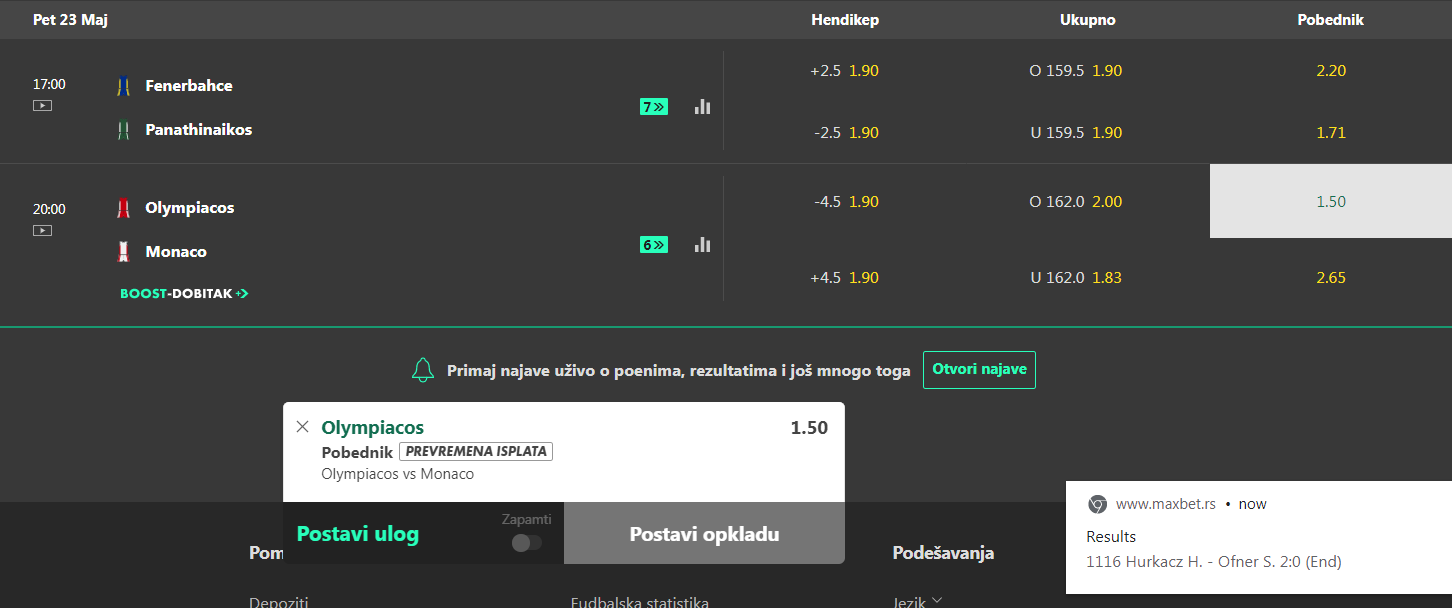
Task: Deselect the highlighted Olympiacos 1.50 winner odds
Action: 1330,201
